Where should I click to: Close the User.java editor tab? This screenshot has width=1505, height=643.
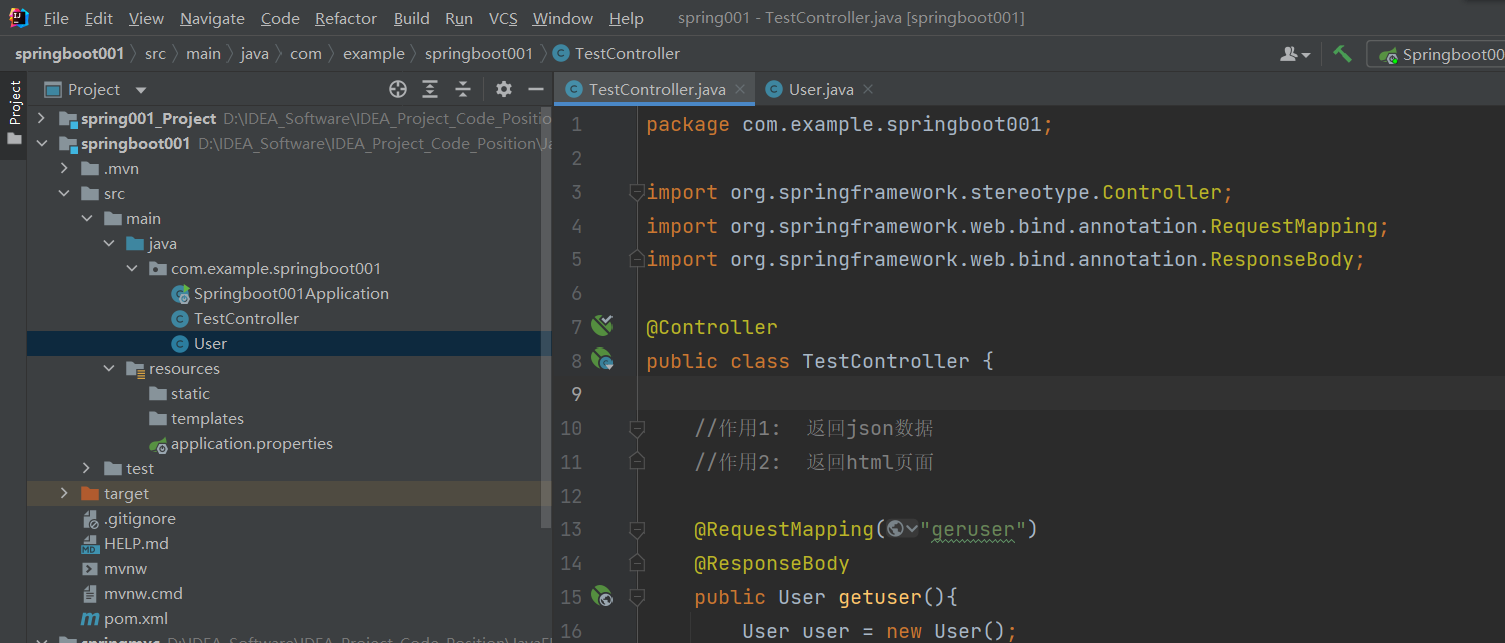pos(867,88)
